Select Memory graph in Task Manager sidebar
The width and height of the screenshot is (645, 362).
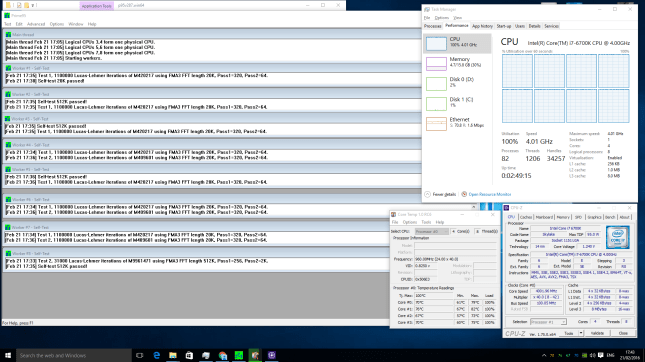(436, 64)
